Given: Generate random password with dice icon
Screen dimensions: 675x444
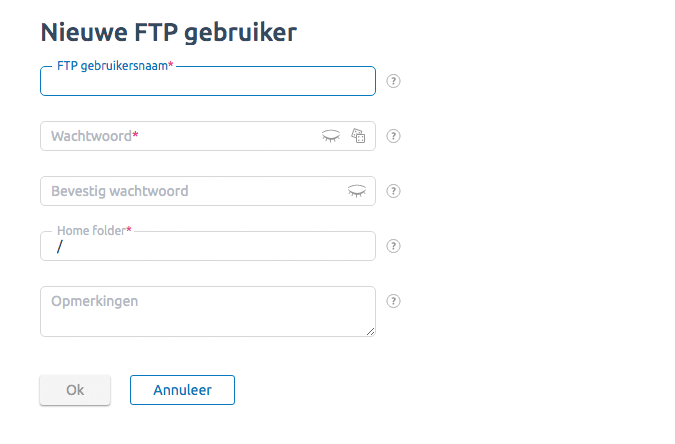Looking at the screenshot, I should [x=358, y=136].
